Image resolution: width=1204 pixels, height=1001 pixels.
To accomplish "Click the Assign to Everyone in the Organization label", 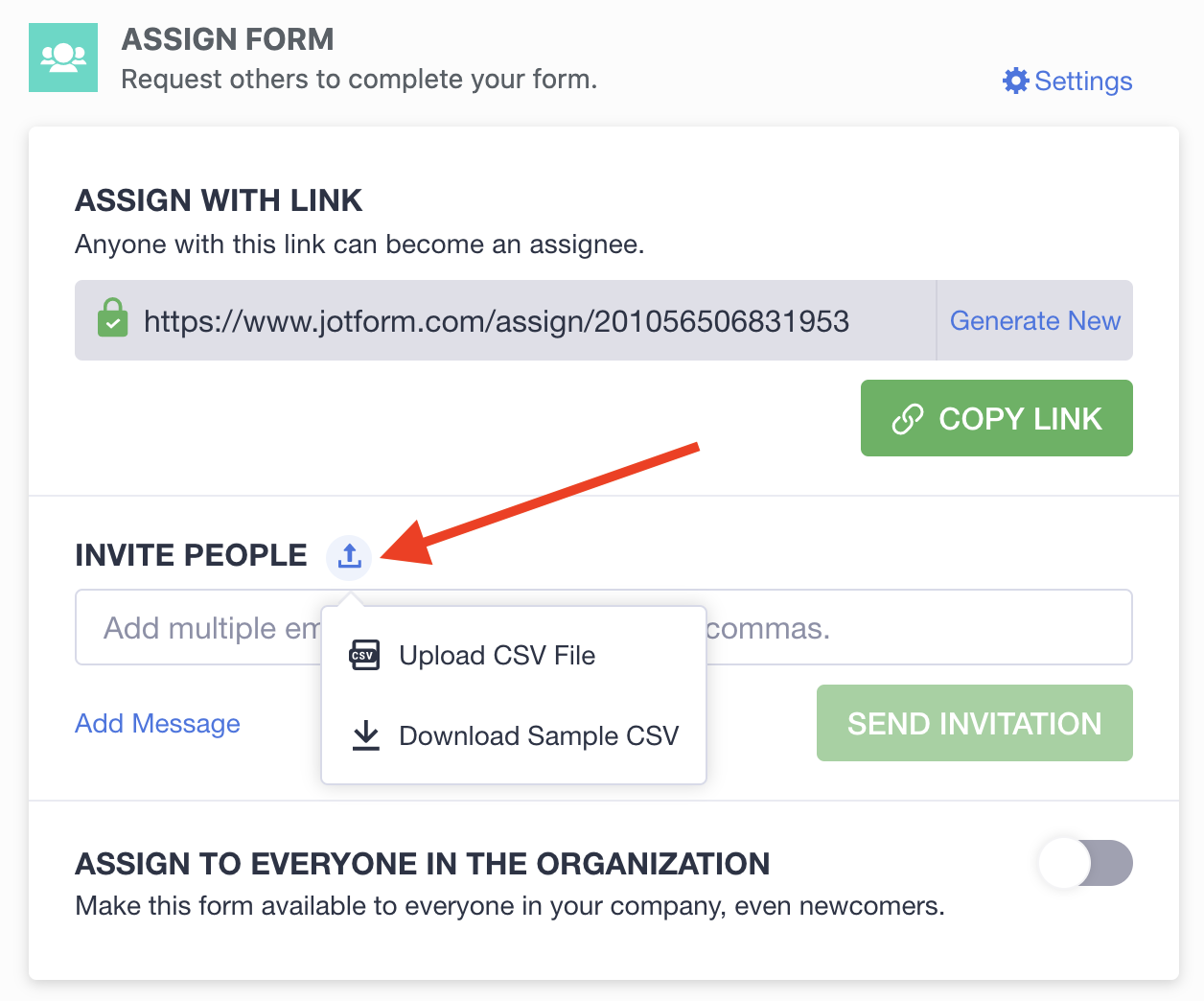I will coord(422,864).
